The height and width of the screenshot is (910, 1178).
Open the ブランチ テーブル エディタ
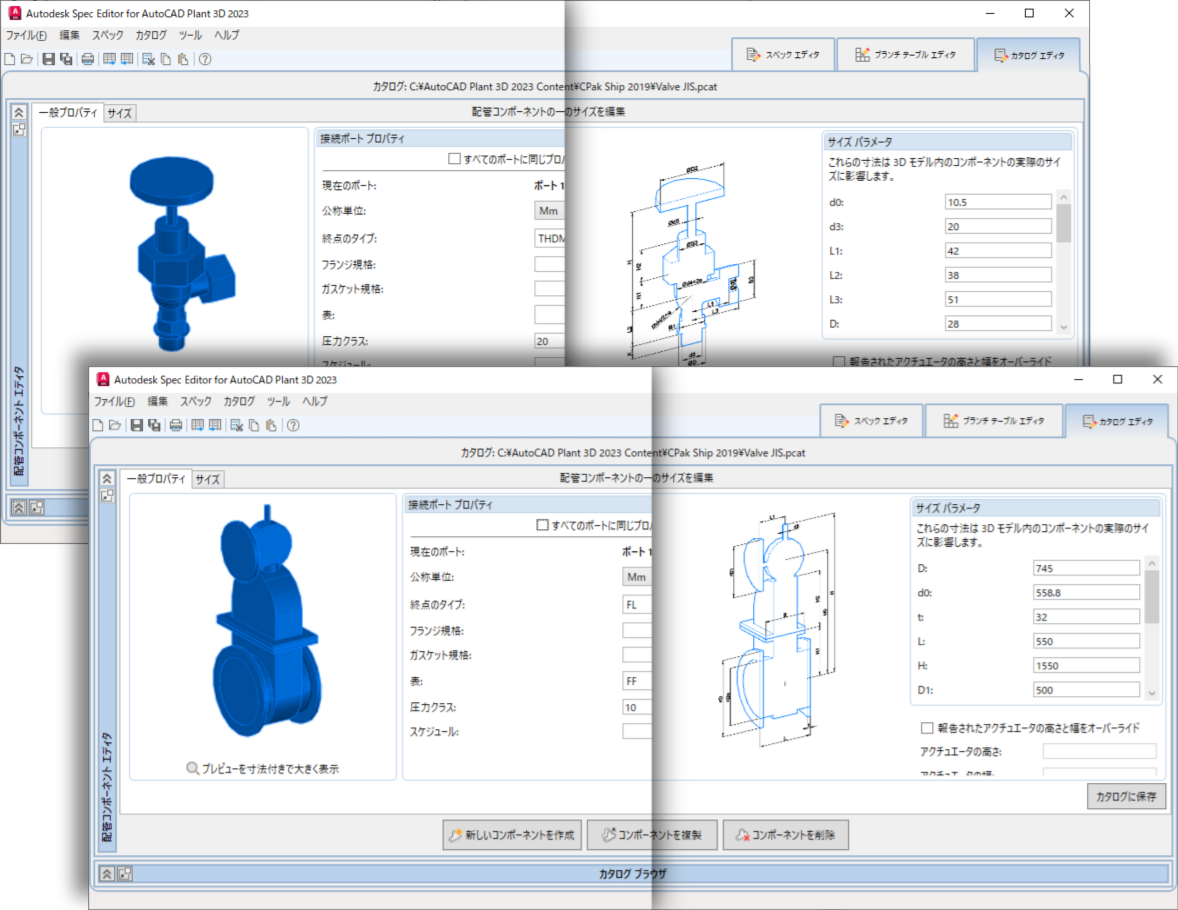994,420
